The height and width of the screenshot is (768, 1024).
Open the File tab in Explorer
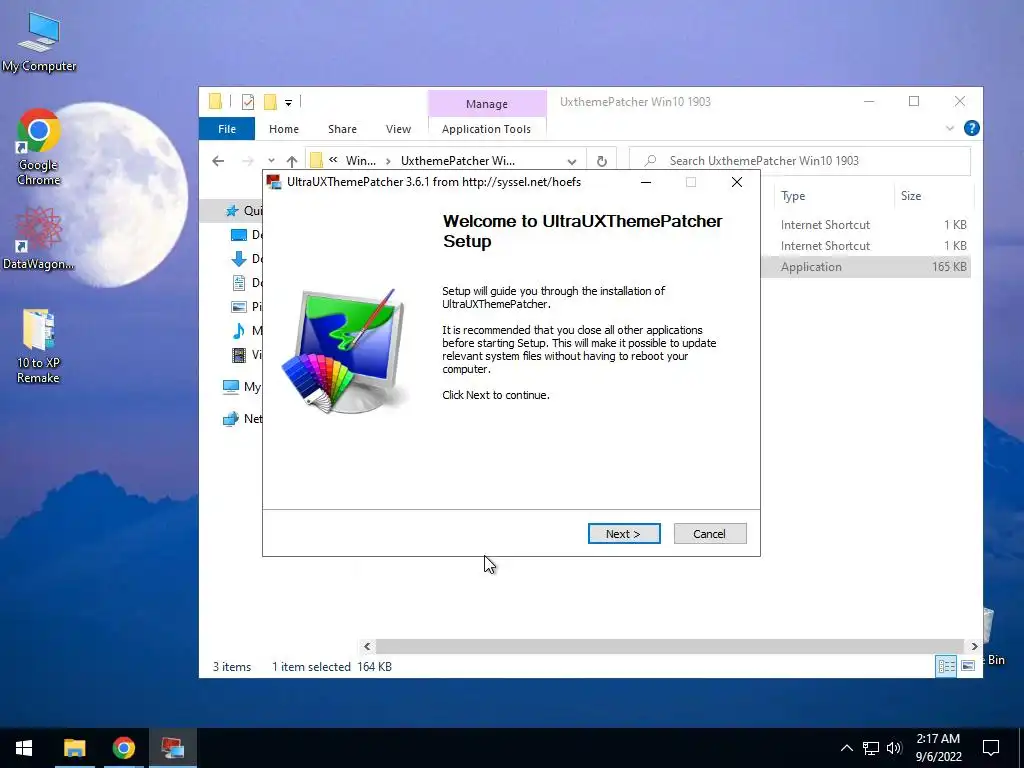227,129
